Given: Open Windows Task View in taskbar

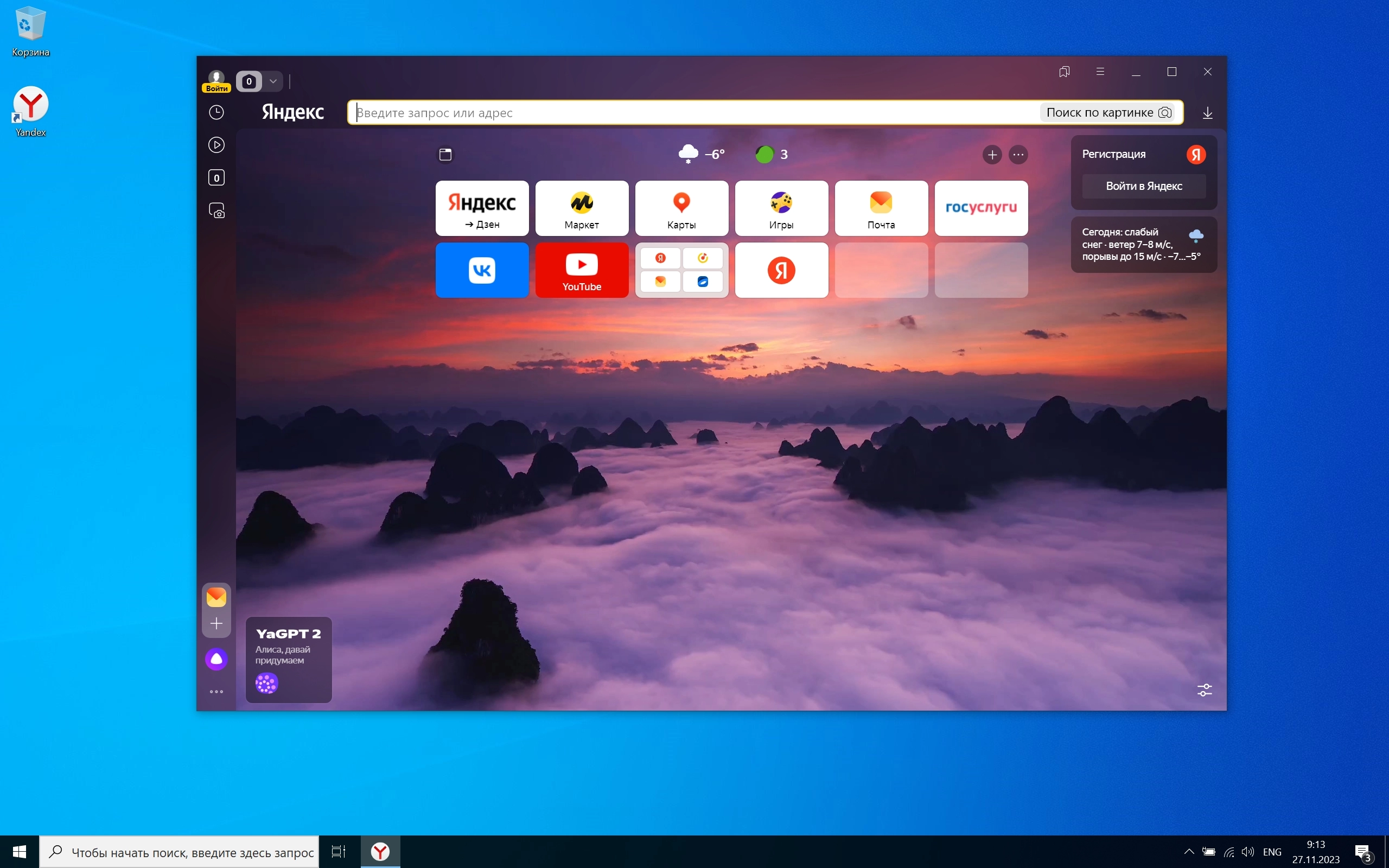Looking at the screenshot, I should 339,852.
